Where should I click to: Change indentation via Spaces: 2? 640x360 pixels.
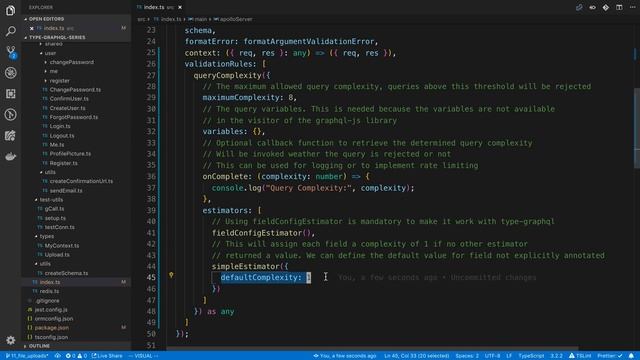[x=467, y=356]
